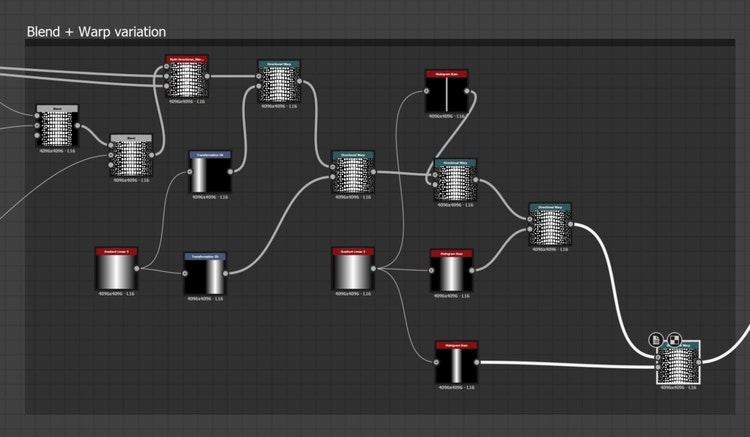Click output pin of the Blend node feeding the second Blend
Screen dimensions: 750x437
pos(77,126)
